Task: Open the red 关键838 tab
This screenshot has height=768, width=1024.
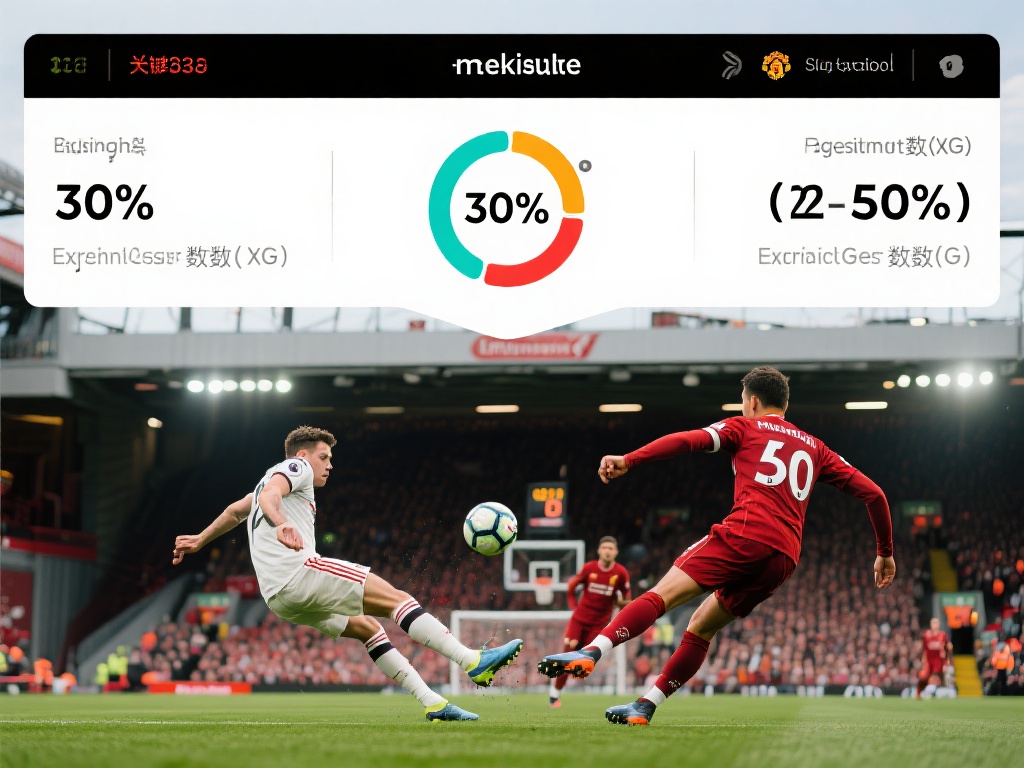Action: 168,65
